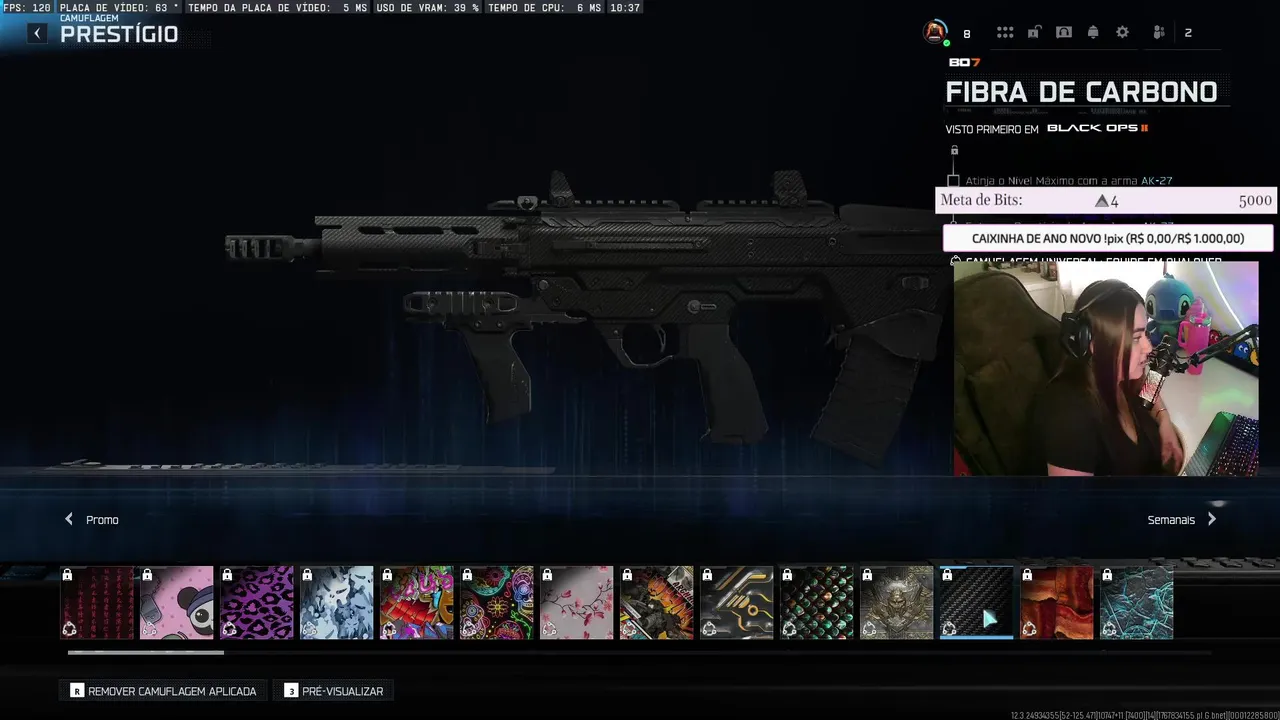Select the cherry blossom branch camouflage

tap(577, 603)
